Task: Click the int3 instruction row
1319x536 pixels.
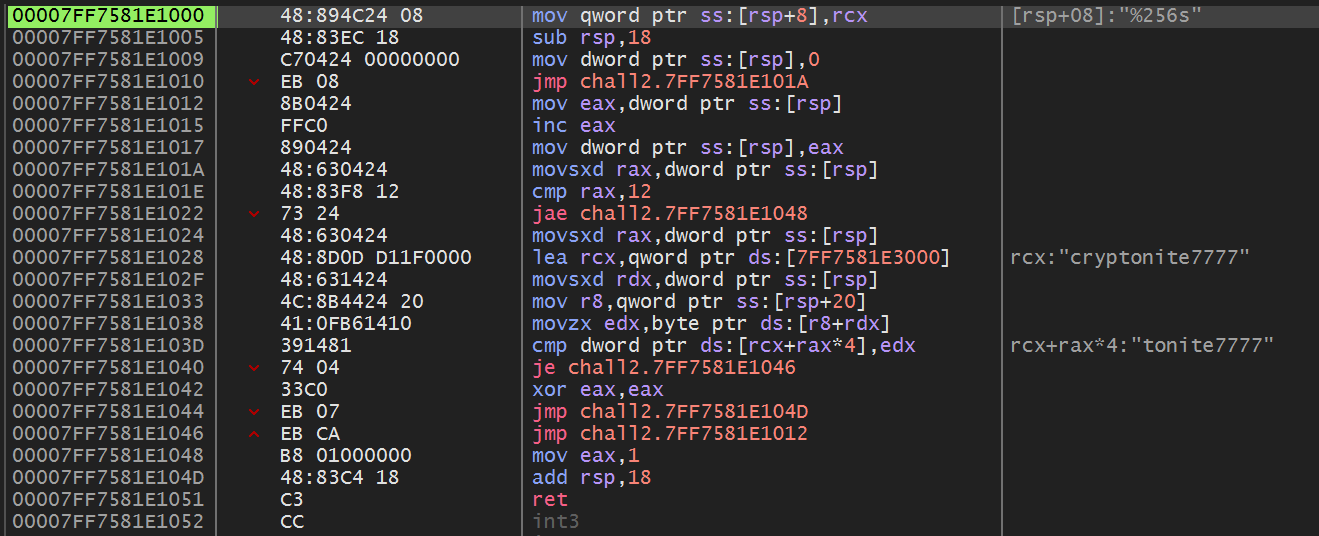Action: [x=555, y=521]
